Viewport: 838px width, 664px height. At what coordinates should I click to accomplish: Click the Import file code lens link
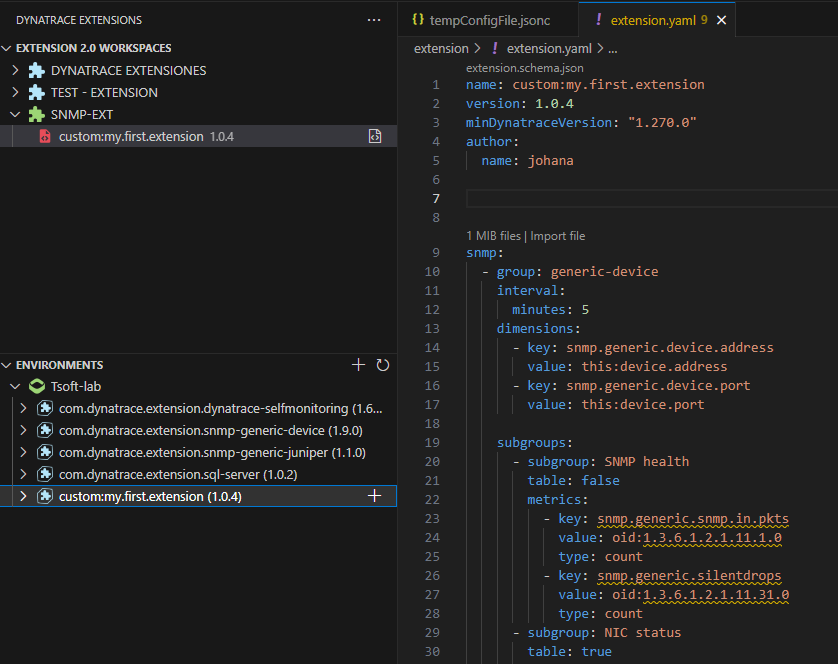(557, 236)
